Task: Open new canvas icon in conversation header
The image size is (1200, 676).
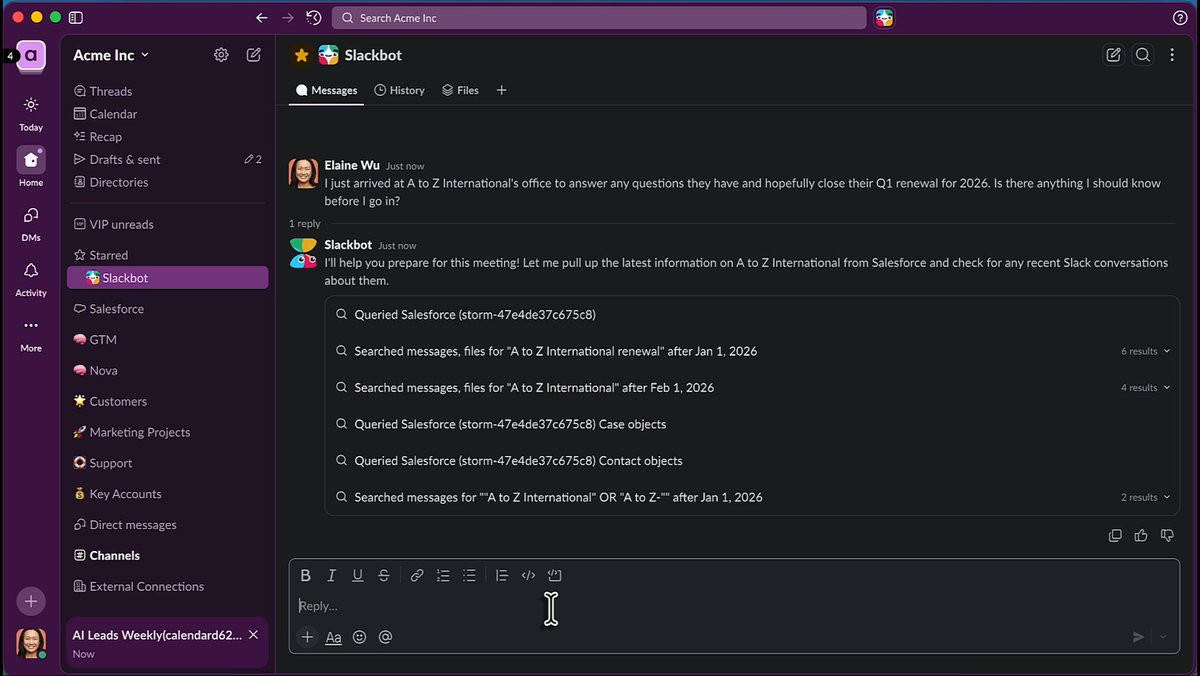Action: (x=1113, y=55)
